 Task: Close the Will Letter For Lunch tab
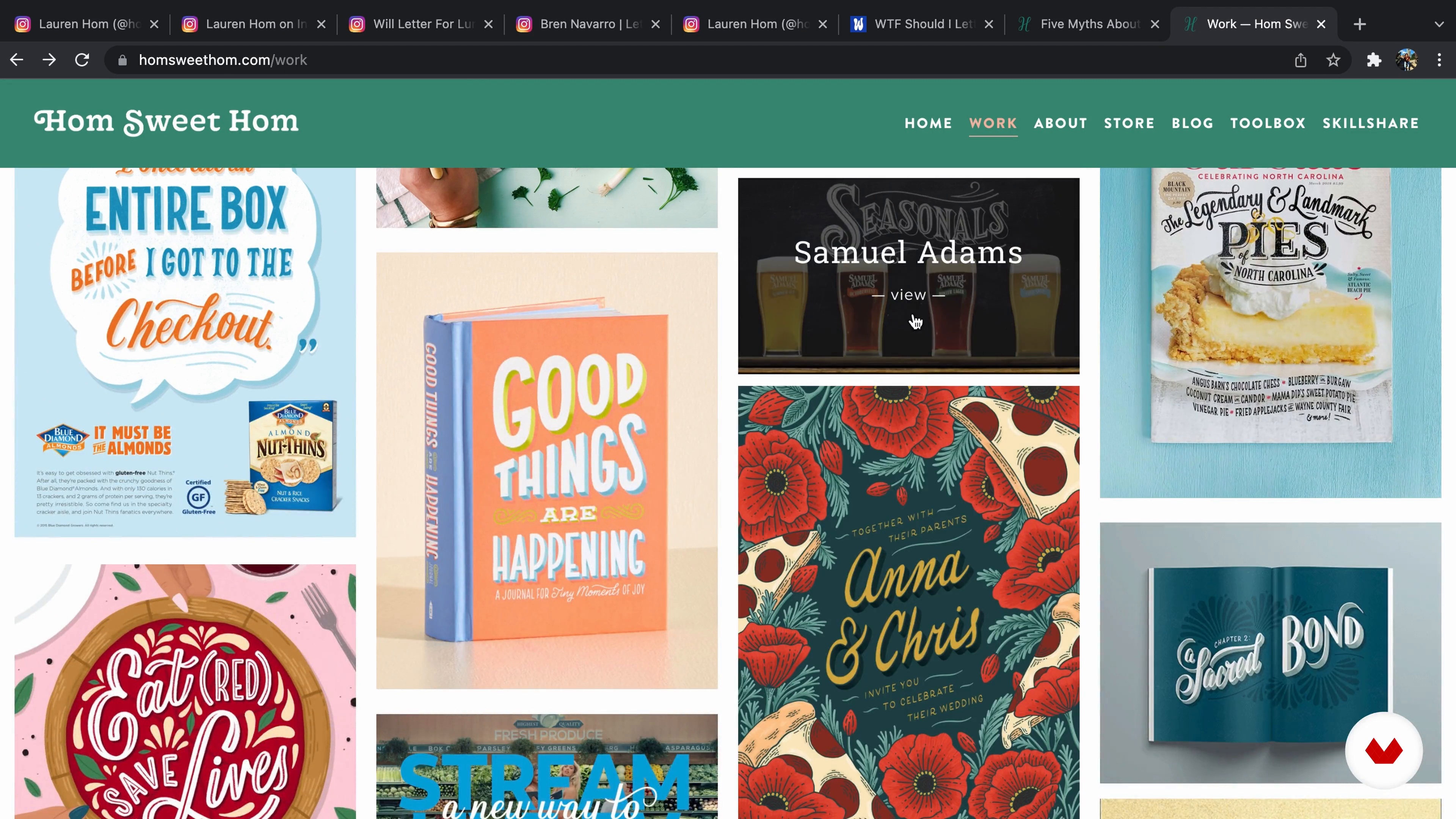pos(488,24)
